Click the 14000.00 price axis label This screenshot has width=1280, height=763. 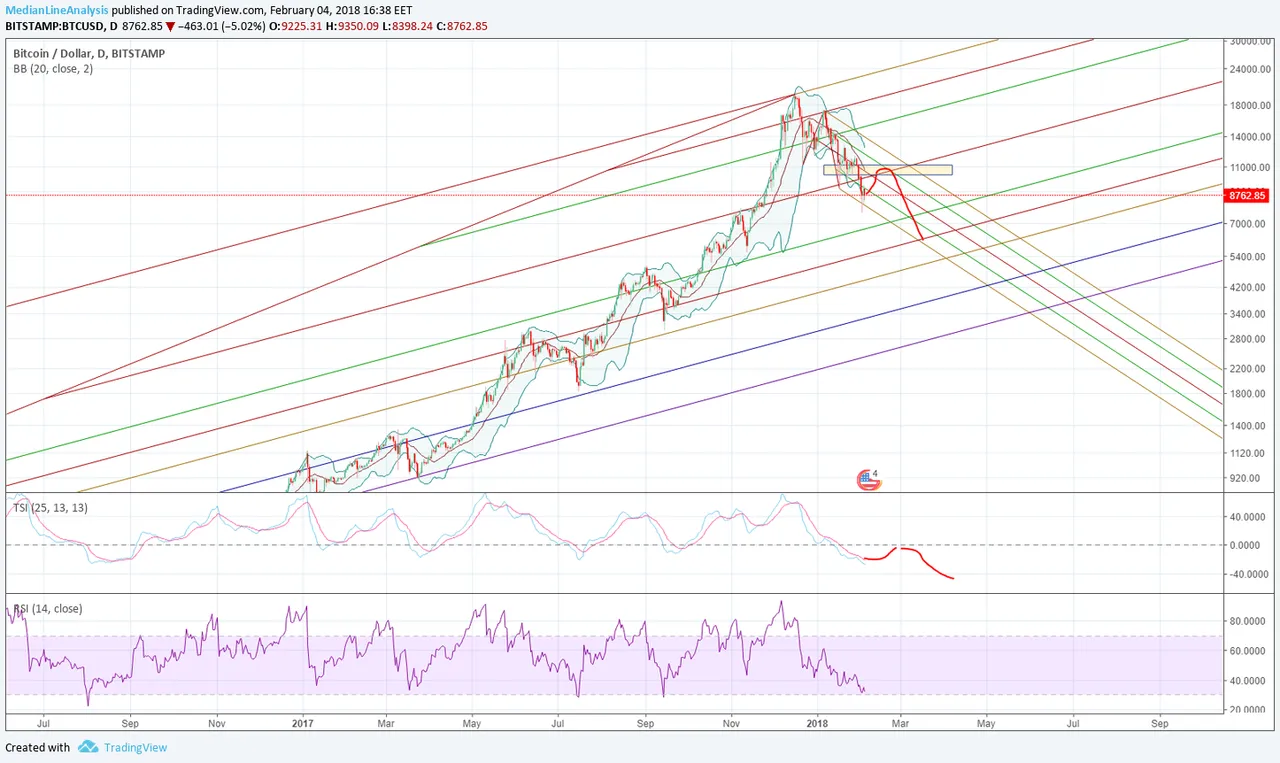pyautogui.click(x=1251, y=136)
